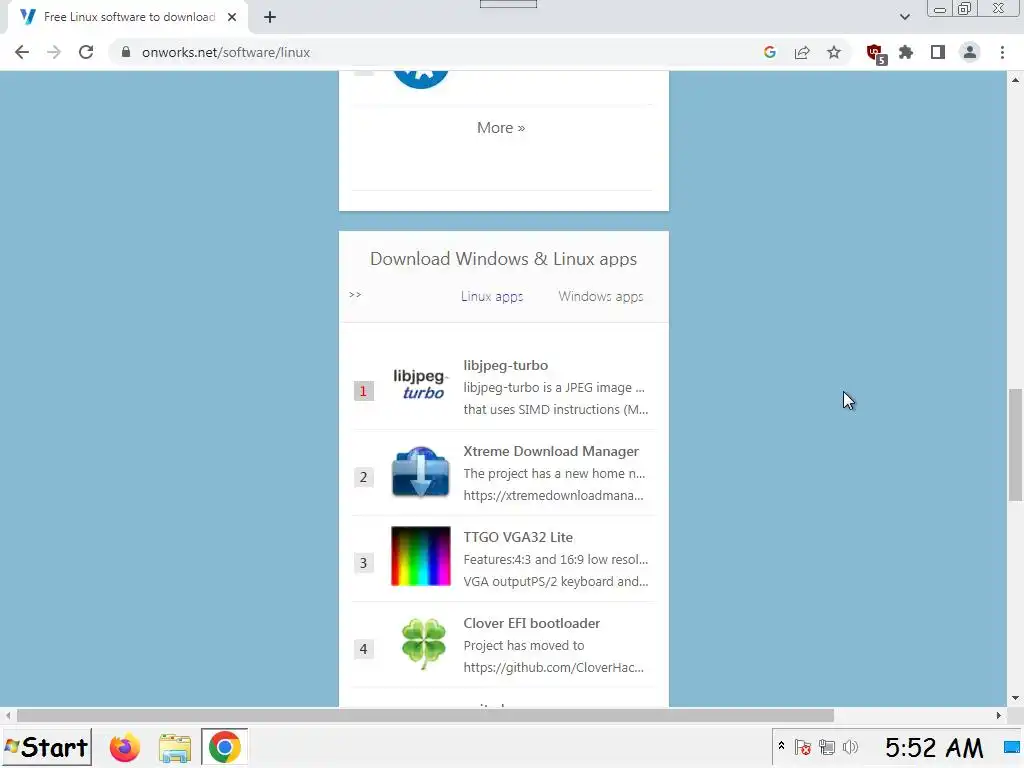Screen dimensions: 1024x768
Task: Click the show desktop button
Action: [x=1012, y=747]
